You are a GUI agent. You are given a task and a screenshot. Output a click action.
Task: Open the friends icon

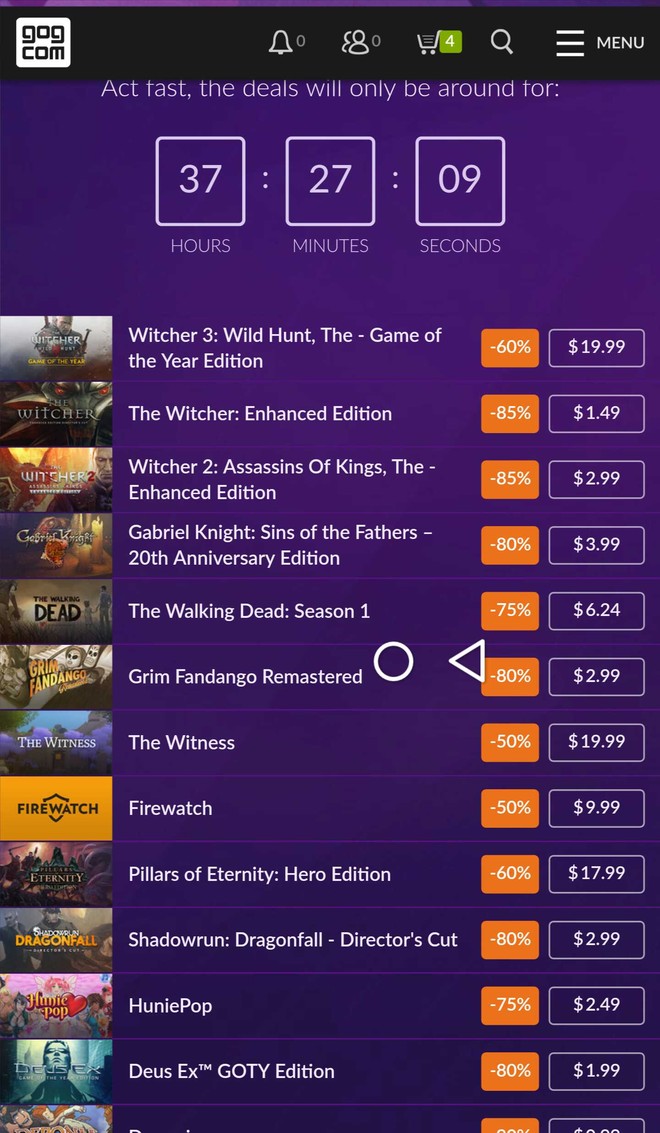355,42
